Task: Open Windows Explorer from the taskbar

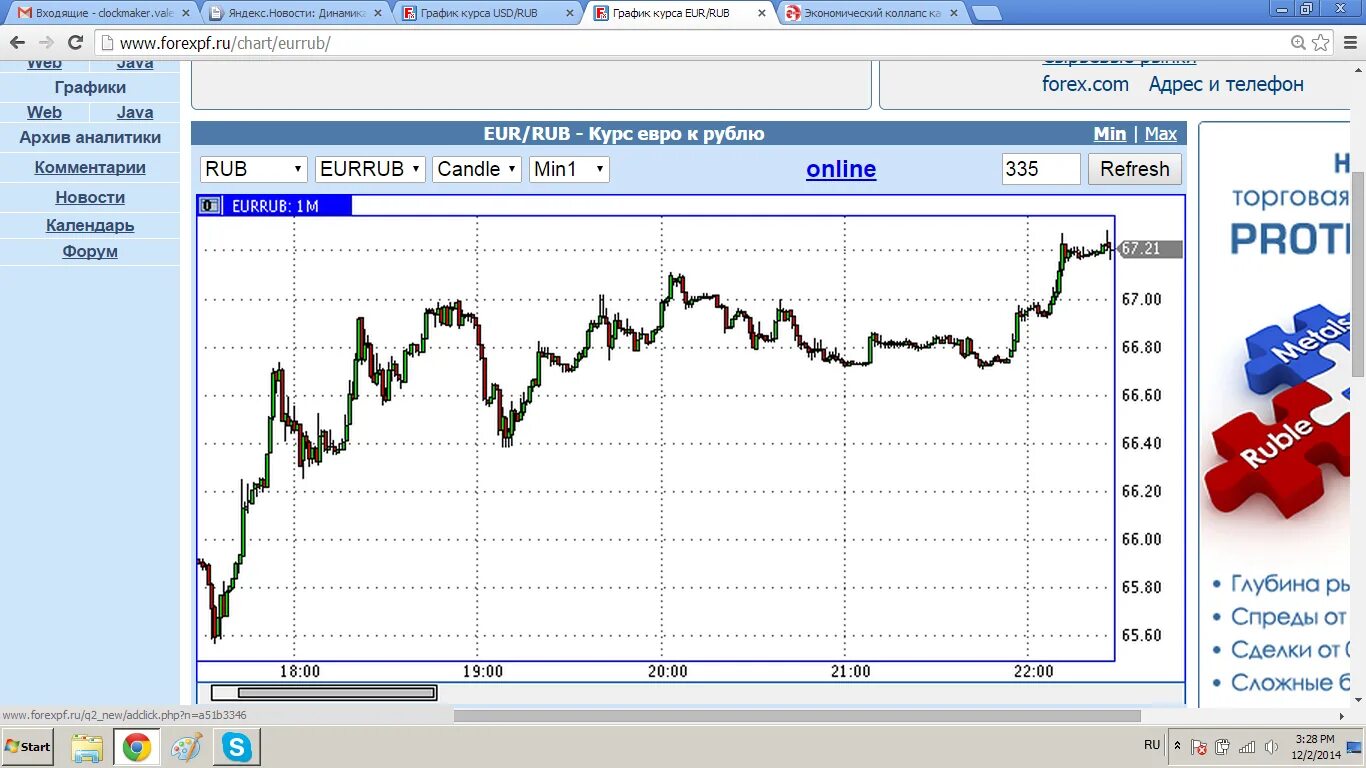Action: coord(87,747)
